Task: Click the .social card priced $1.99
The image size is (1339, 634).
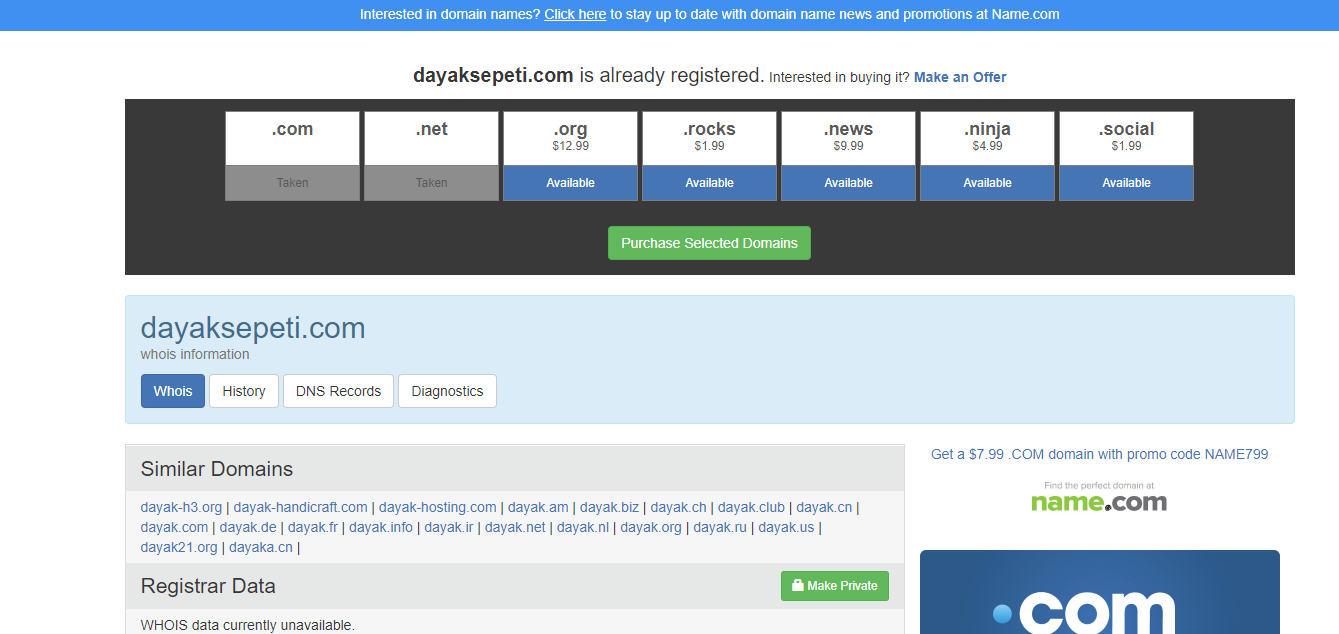Action: pyautogui.click(x=1126, y=139)
